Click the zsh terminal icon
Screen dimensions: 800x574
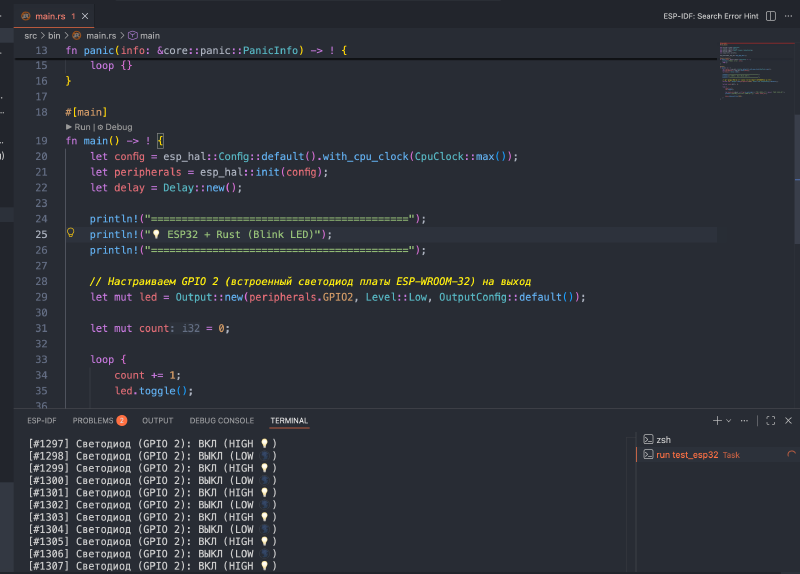tap(648, 439)
